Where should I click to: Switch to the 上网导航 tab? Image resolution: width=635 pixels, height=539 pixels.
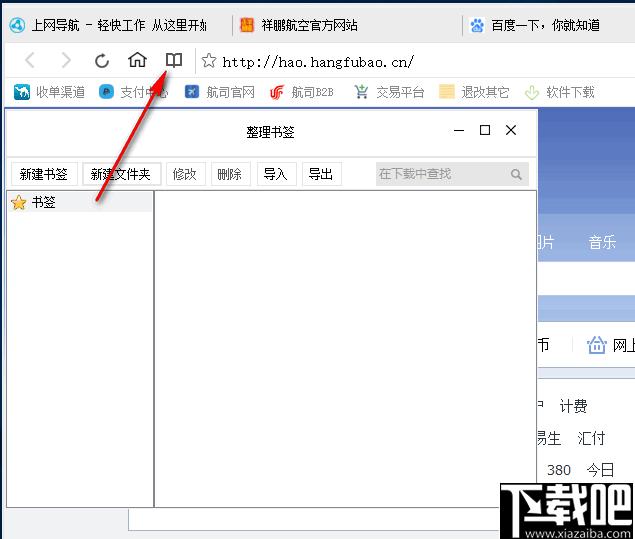click(x=117, y=25)
